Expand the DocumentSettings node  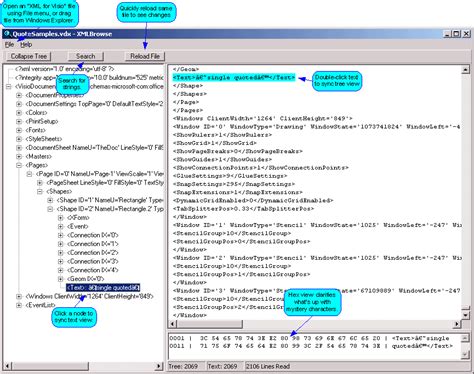(x=19, y=104)
